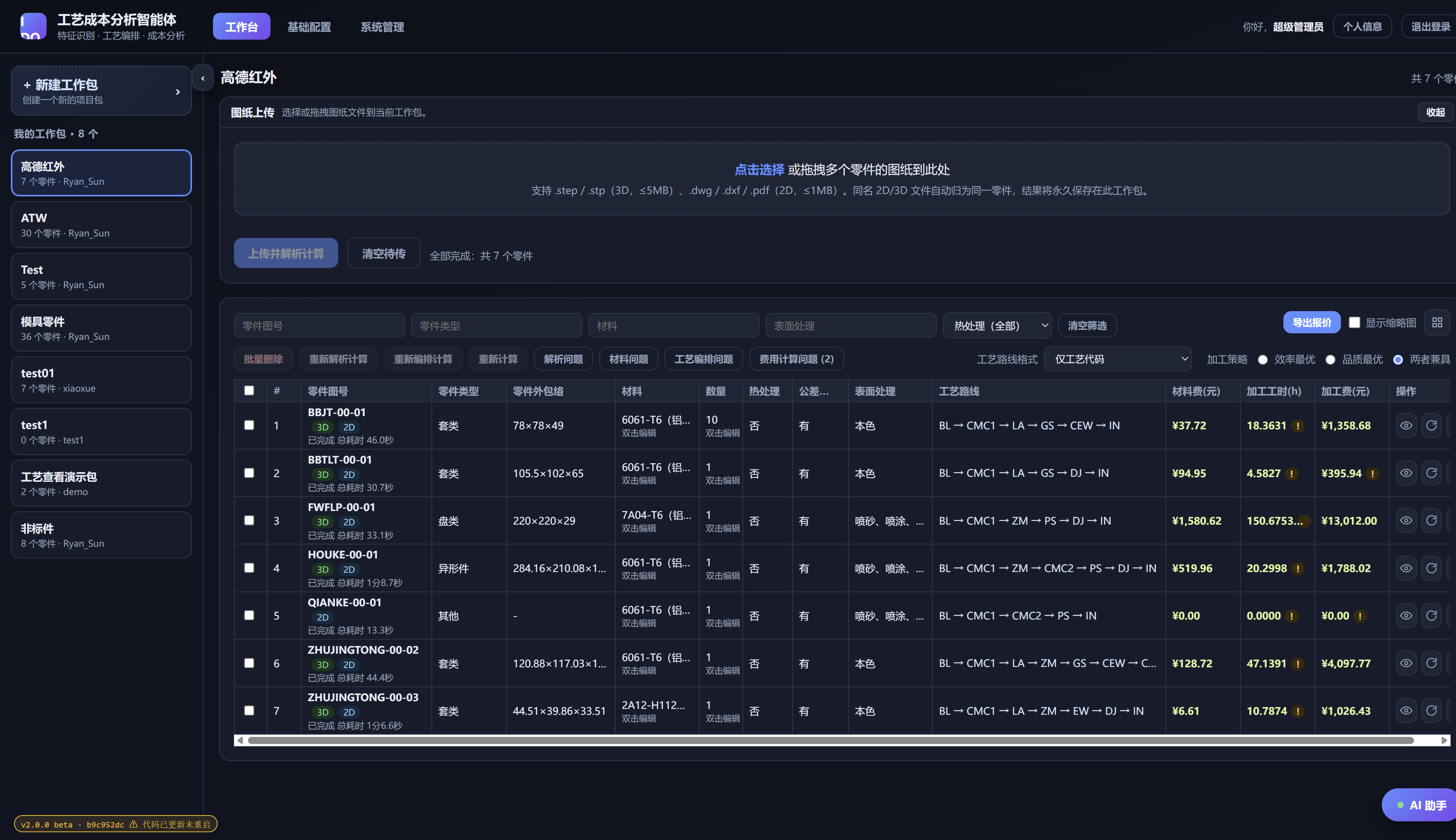
Task: Click the 清空筛选 button
Action: click(1087, 325)
